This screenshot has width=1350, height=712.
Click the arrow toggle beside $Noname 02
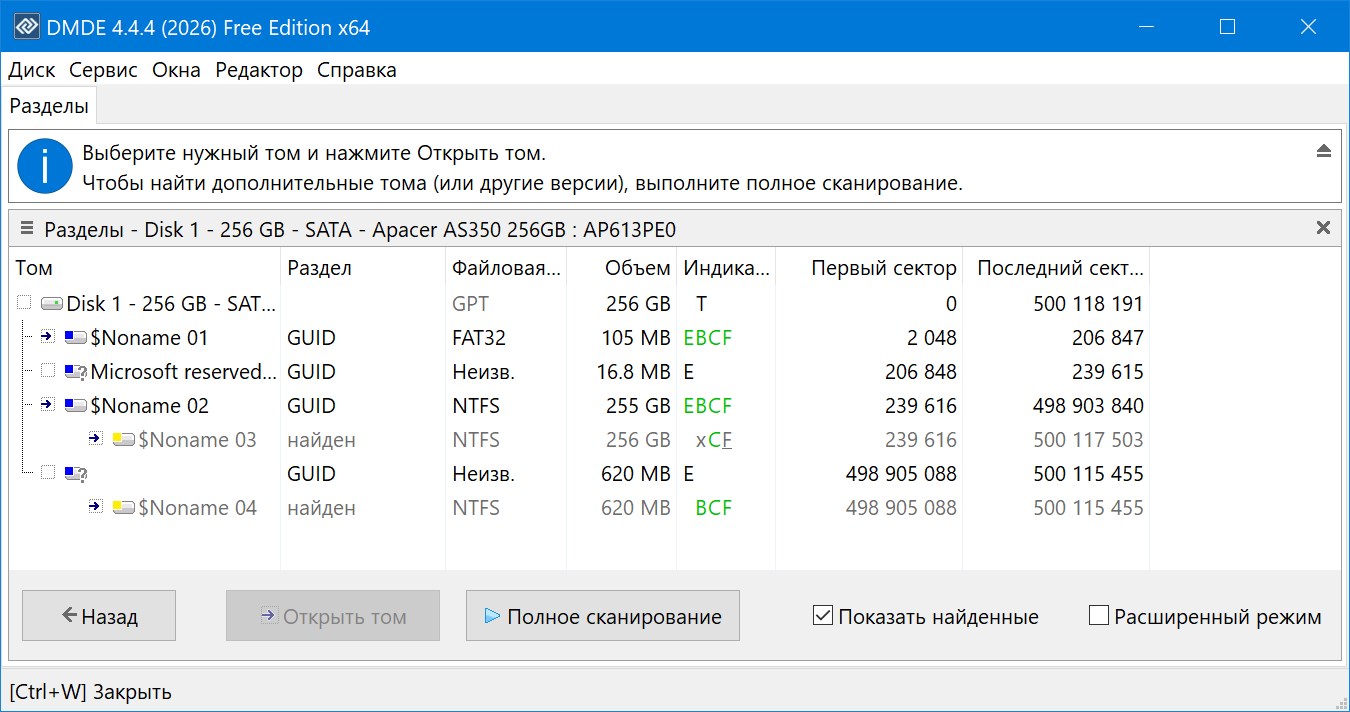(x=46, y=405)
